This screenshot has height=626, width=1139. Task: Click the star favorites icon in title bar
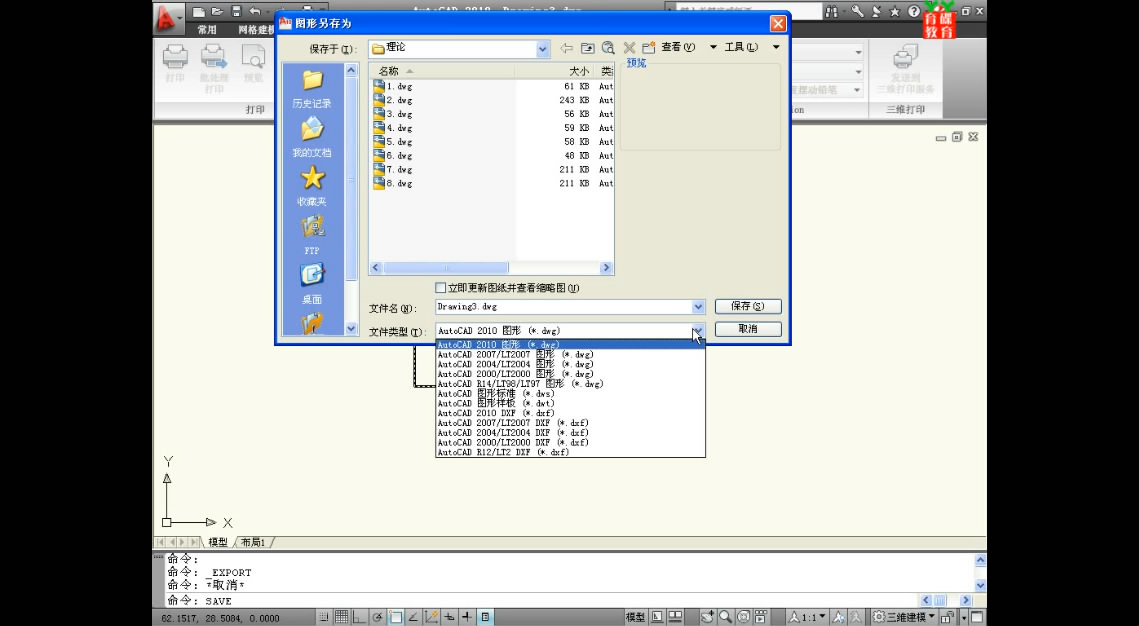[895, 12]
